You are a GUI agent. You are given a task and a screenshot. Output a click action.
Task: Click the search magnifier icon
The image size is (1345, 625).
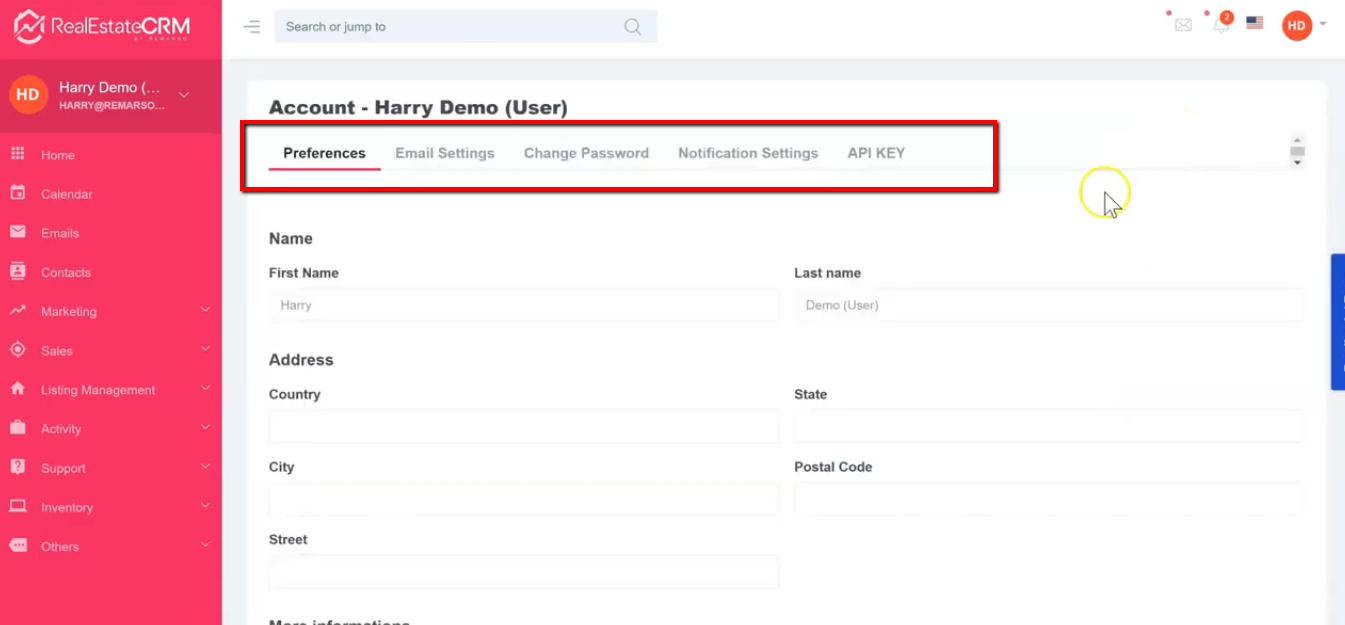pos(632,27)
